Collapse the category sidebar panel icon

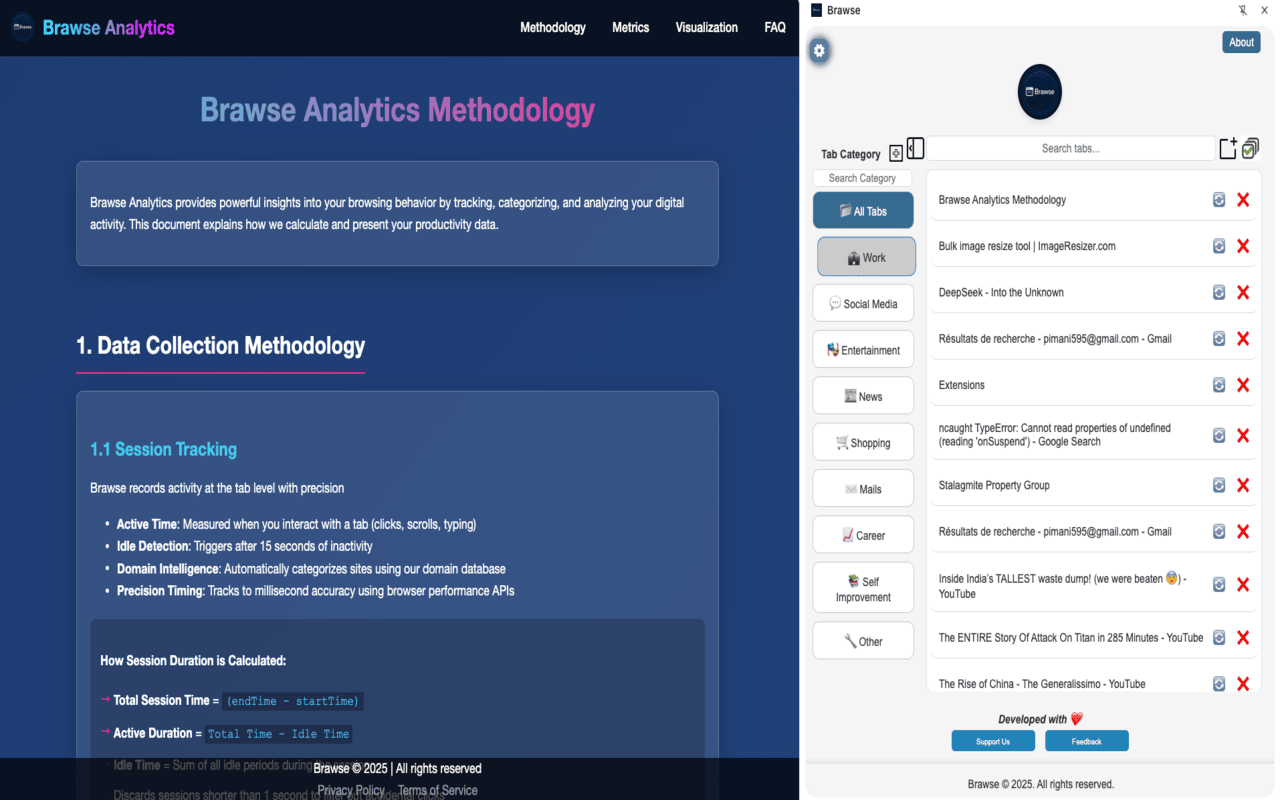coord(915,148)
